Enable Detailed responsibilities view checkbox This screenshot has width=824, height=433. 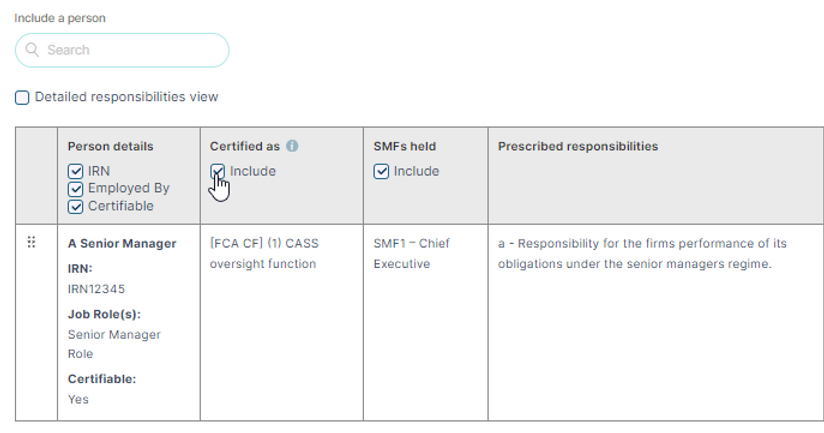(x=22, y=98)
